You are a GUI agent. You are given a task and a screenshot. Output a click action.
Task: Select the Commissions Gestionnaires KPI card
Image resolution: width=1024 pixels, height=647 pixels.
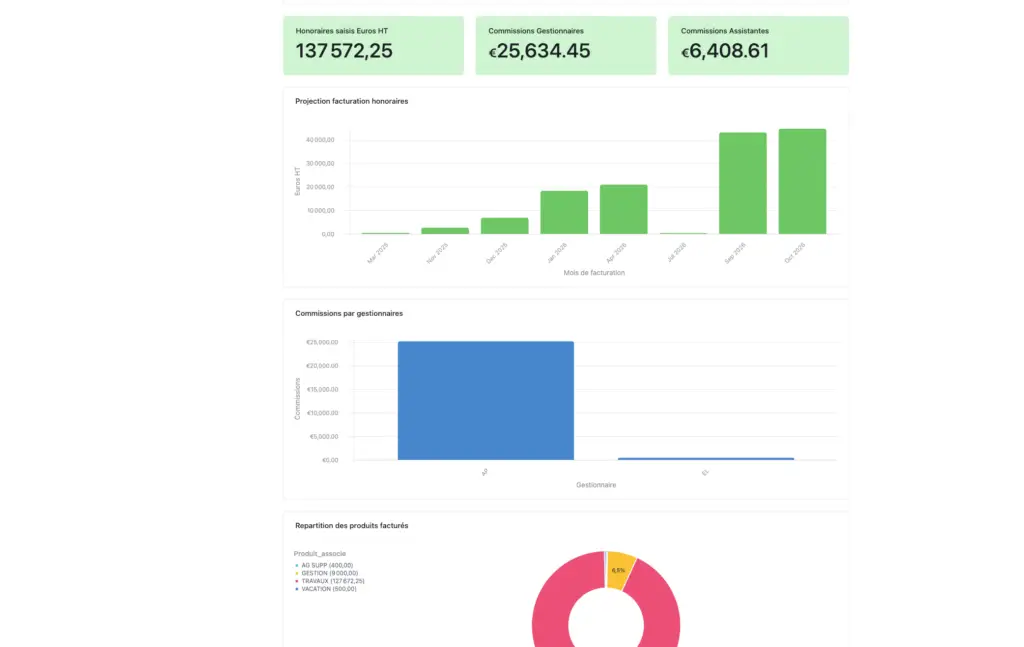coord(565,45)
